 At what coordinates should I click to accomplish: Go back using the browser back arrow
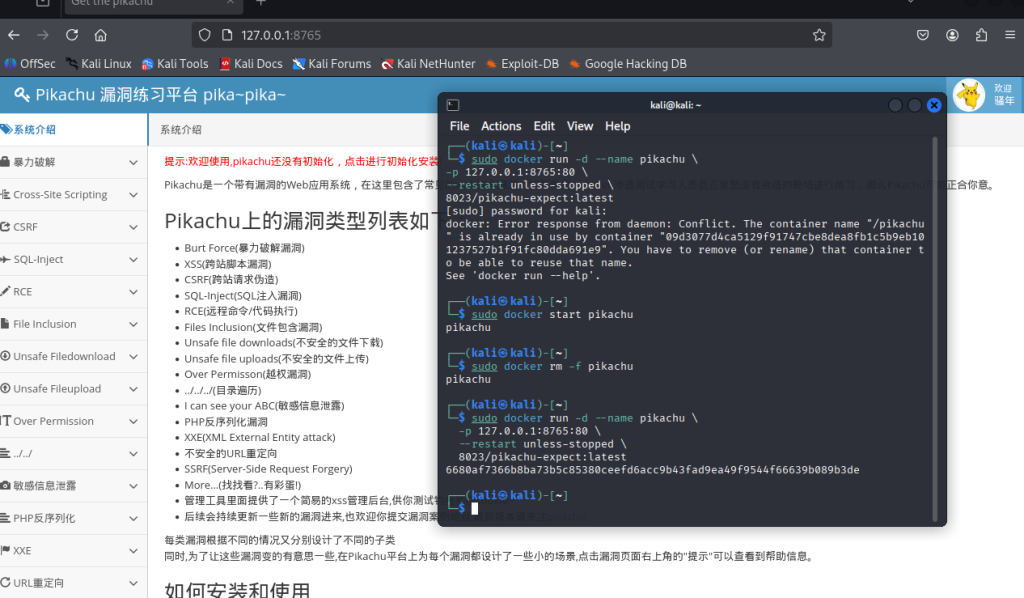[x=13, y=35]
